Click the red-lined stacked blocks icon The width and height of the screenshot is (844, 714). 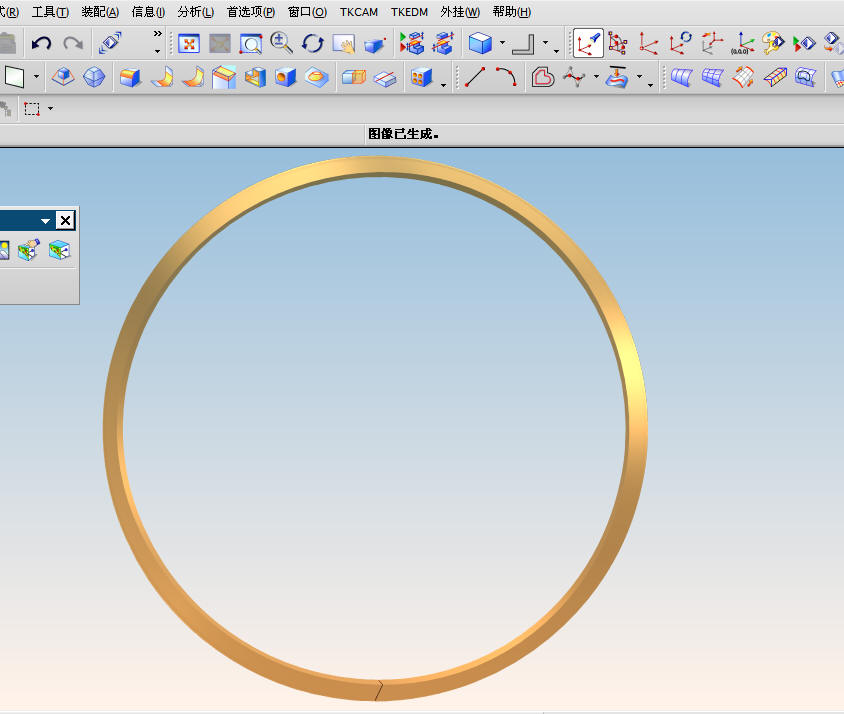pyautogui.click(x=443, y=43)
